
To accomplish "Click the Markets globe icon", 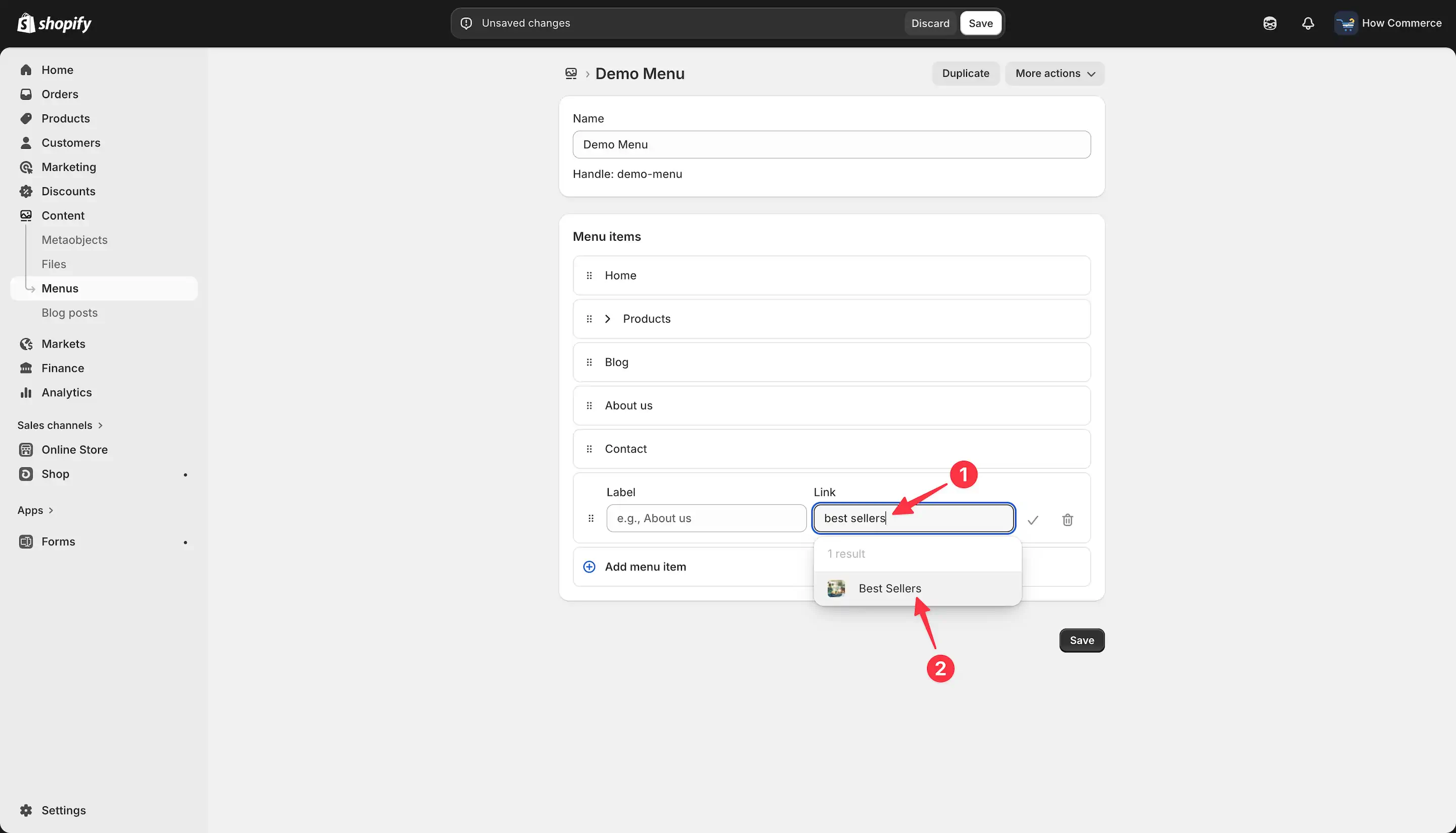I will coord(26,344).
